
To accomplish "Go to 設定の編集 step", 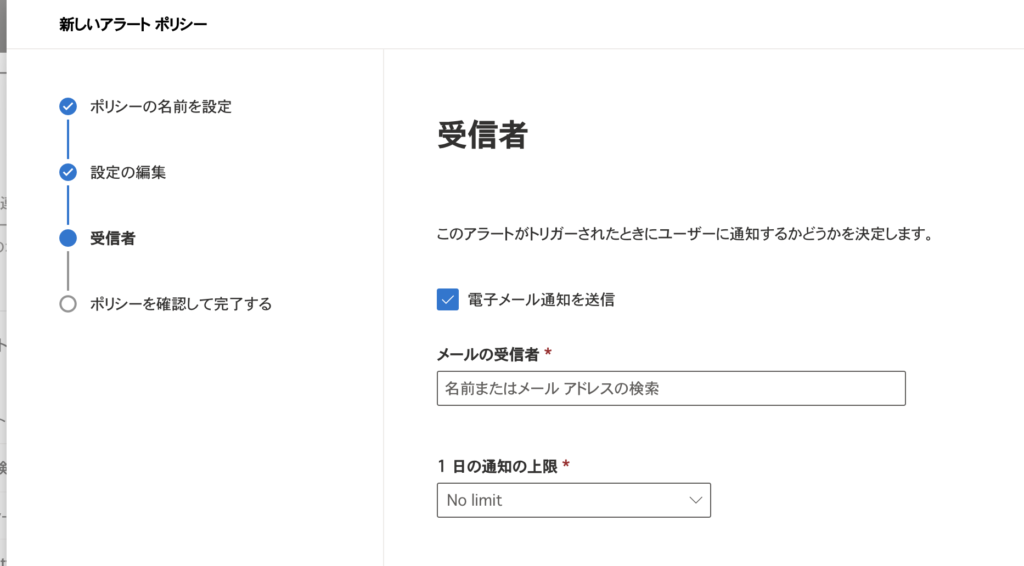I will click(128, 172).
